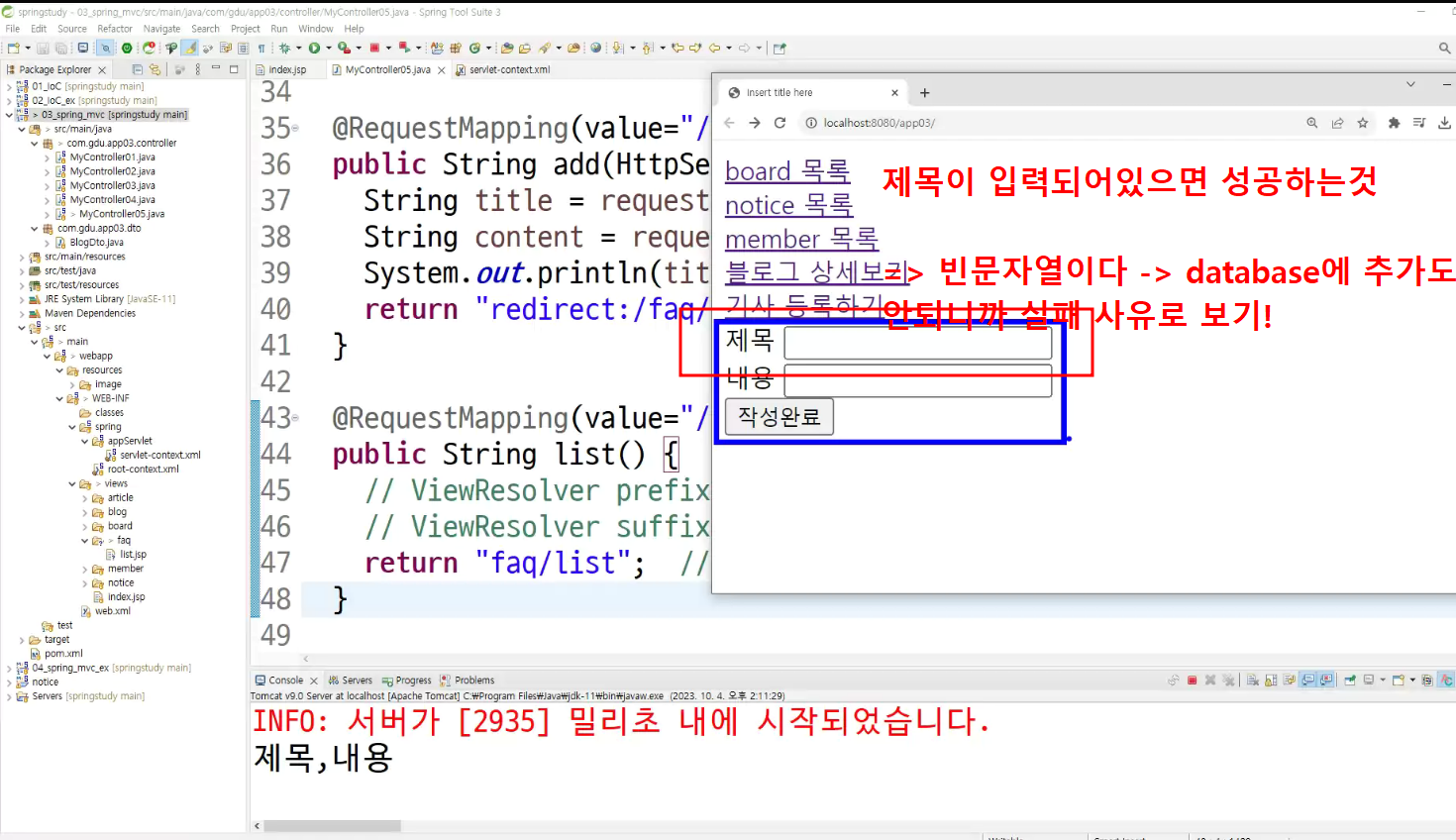Go back in the browser
The width and height of the screenshot is (1456, 840).
tap(729, 123)
